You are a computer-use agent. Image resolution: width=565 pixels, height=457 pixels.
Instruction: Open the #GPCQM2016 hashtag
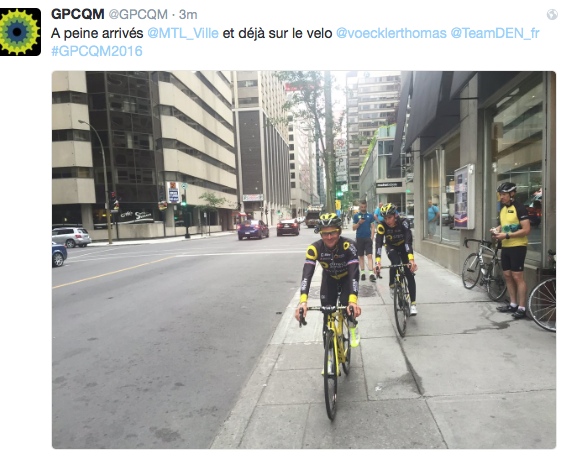[x=97, y=51]
